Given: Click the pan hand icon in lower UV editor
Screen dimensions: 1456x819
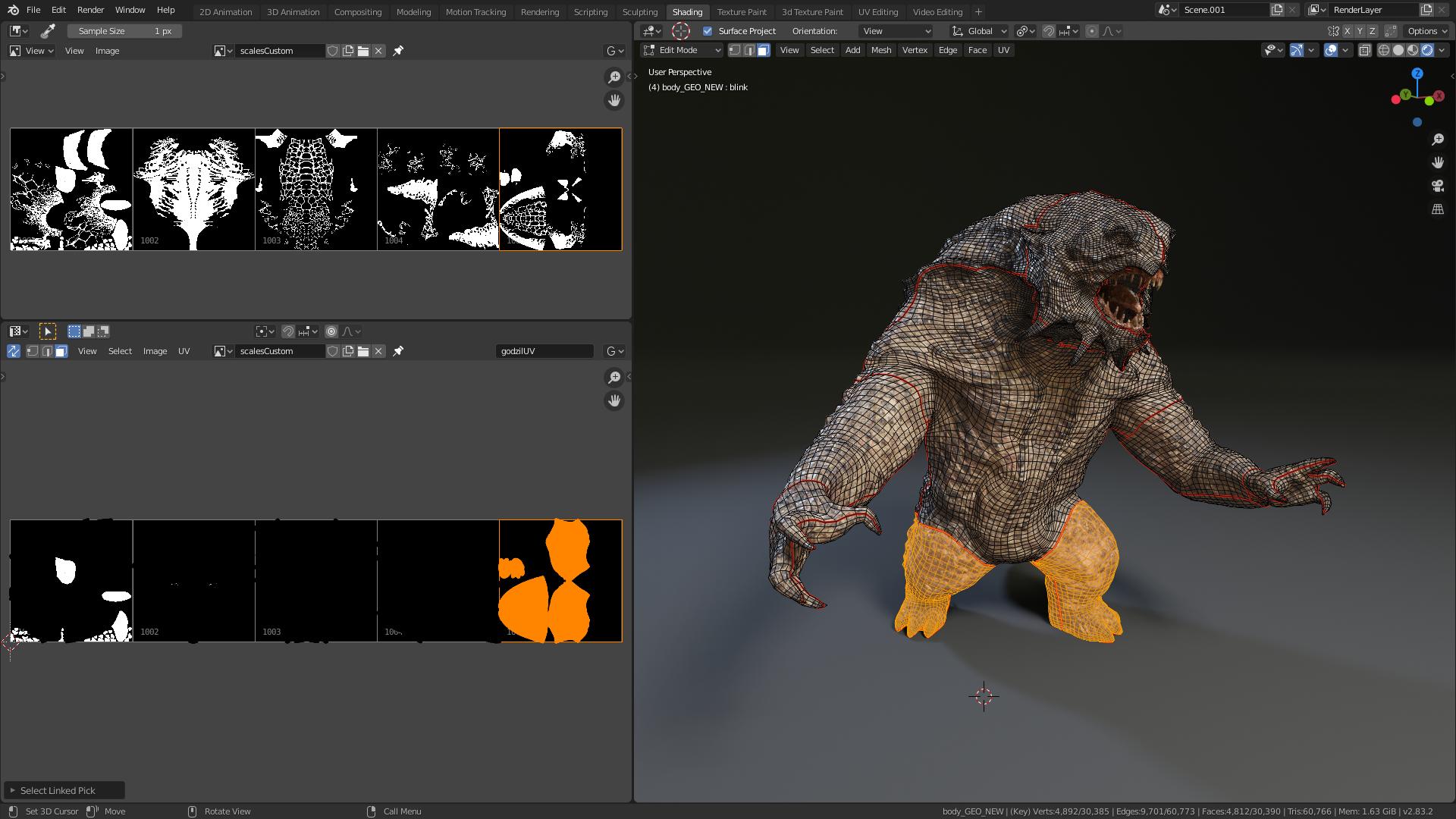Looking at the screenshot, I should pyautogui.click(x=614, y=400).
